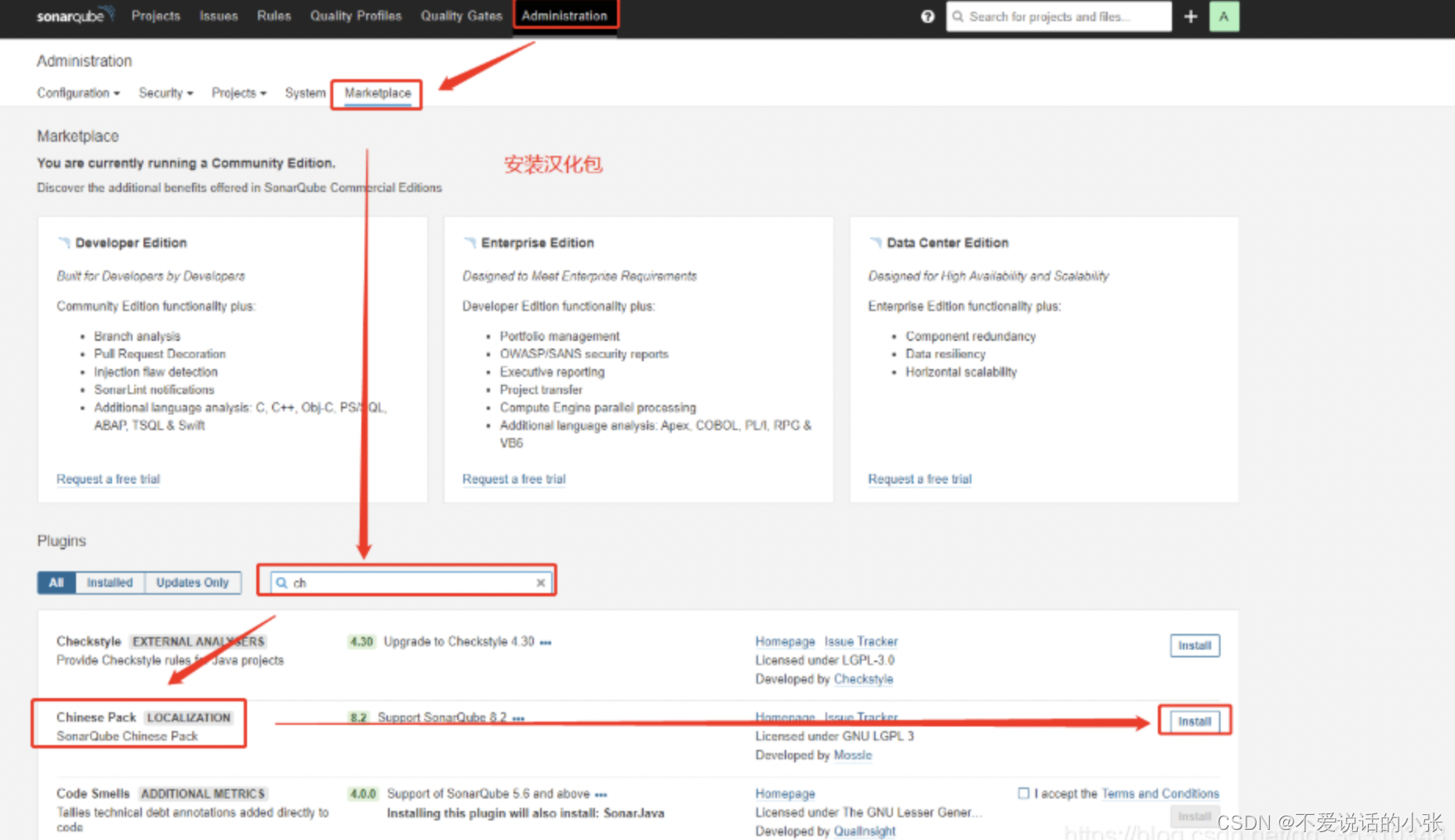This screenshot has width=1455, height=840.
Task: Click the Checkstyle plugin name
Action: (89, 642)
